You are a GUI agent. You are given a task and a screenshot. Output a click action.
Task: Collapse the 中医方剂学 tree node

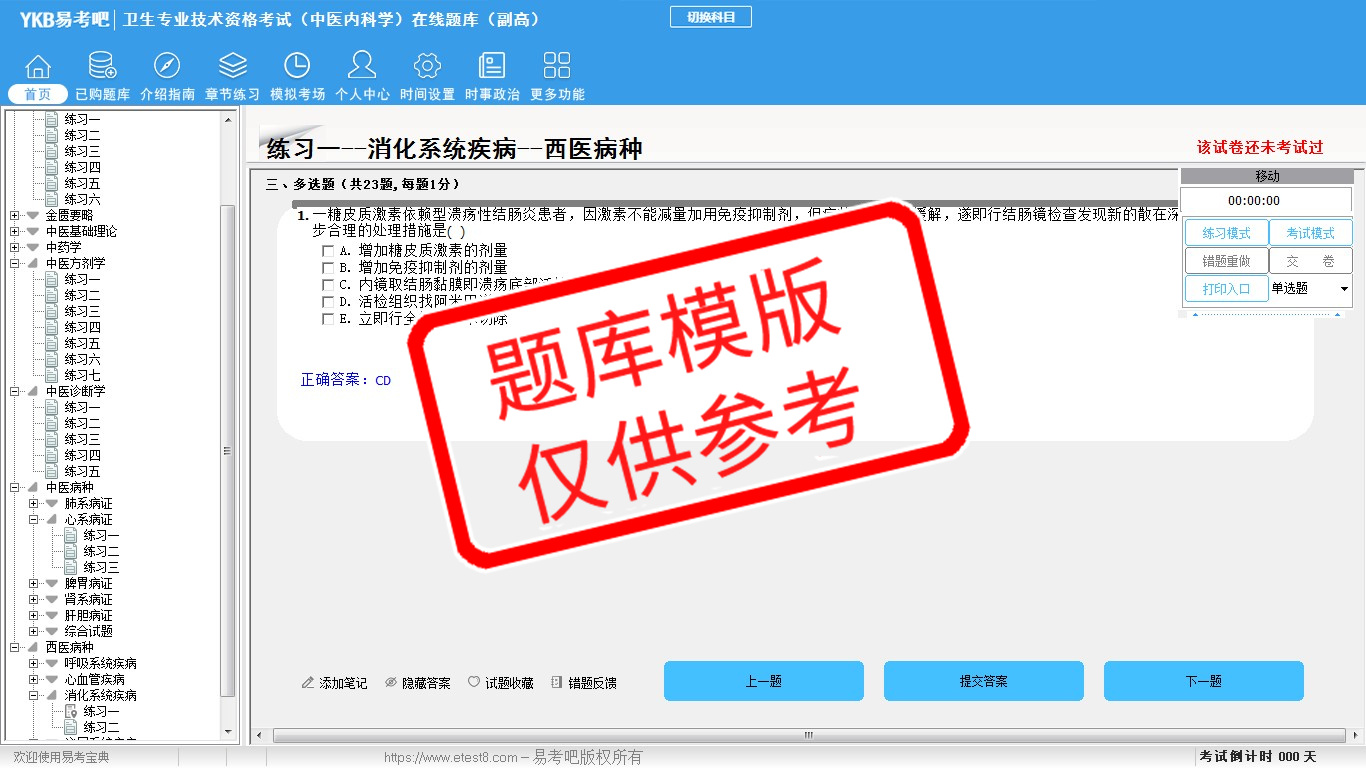[15, 263]
